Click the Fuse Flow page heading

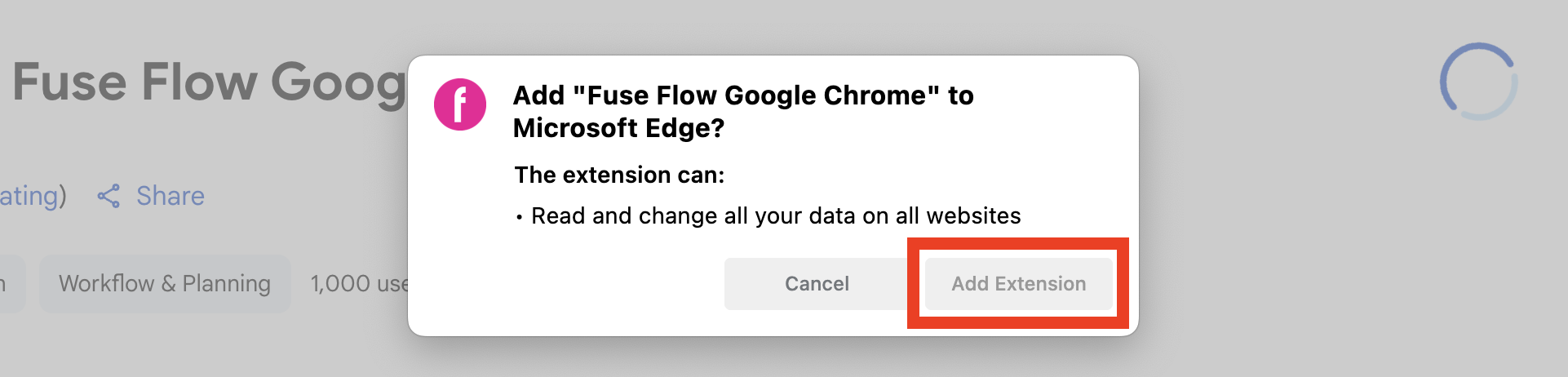(208, 82)
